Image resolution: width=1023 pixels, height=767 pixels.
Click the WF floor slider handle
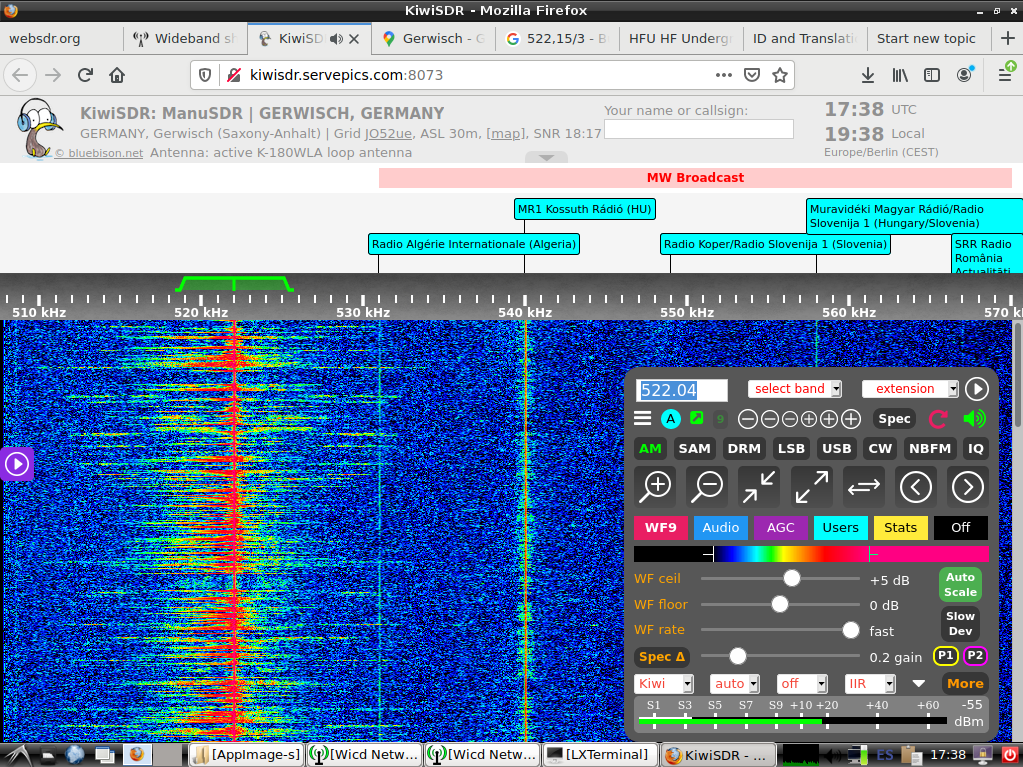click(x=780, y=605)
